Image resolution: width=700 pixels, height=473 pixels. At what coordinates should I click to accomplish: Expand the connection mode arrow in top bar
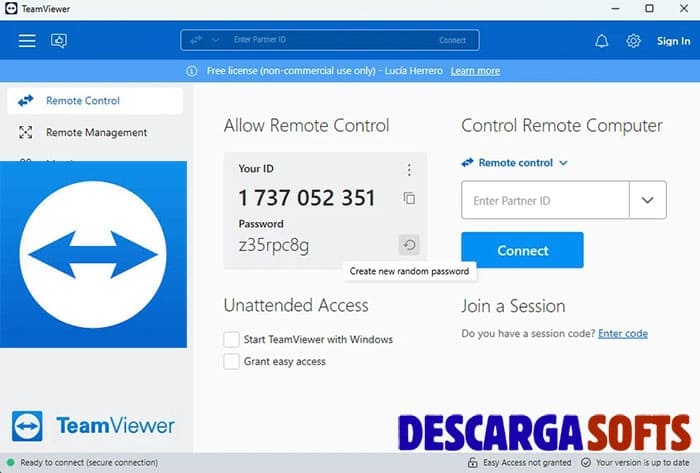[x=215, y=40]
